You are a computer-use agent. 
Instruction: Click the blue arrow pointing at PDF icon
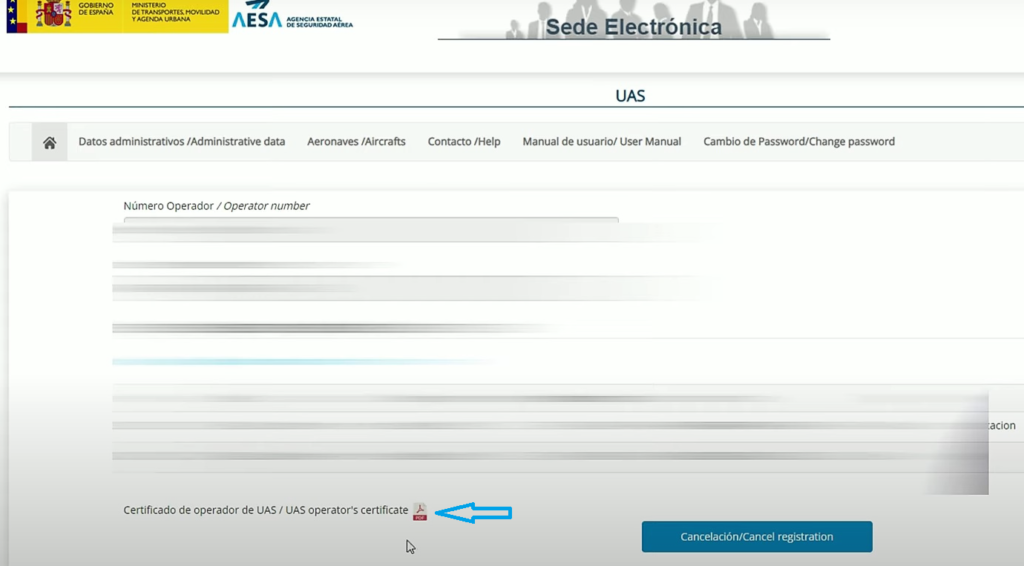(x=474, y=513)
